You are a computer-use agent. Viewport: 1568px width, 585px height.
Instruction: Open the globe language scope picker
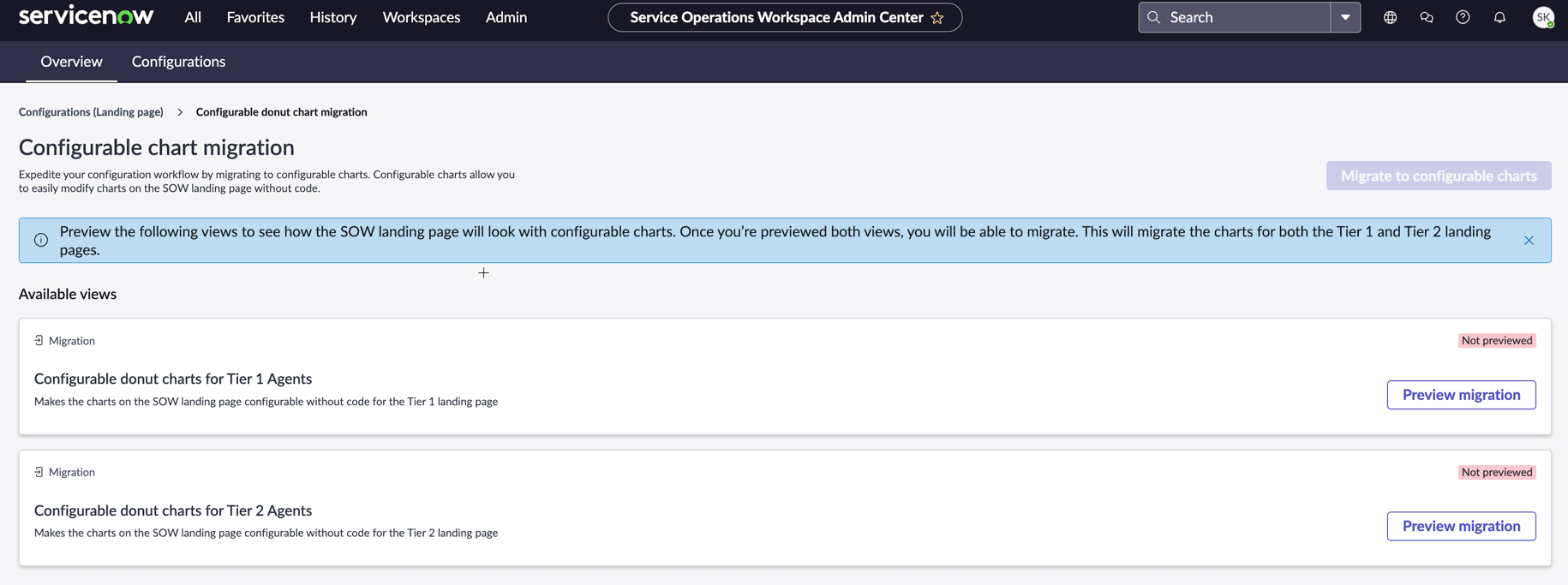1390,17
